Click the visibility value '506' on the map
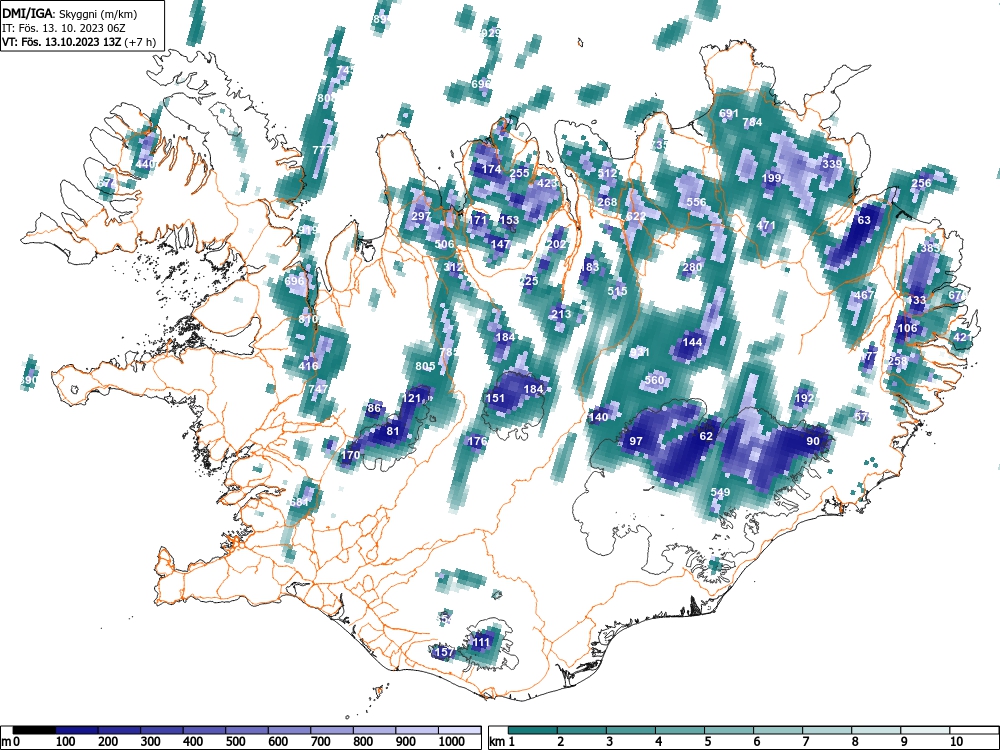This screenshot has height=750, width=1000. coord(445,244)
